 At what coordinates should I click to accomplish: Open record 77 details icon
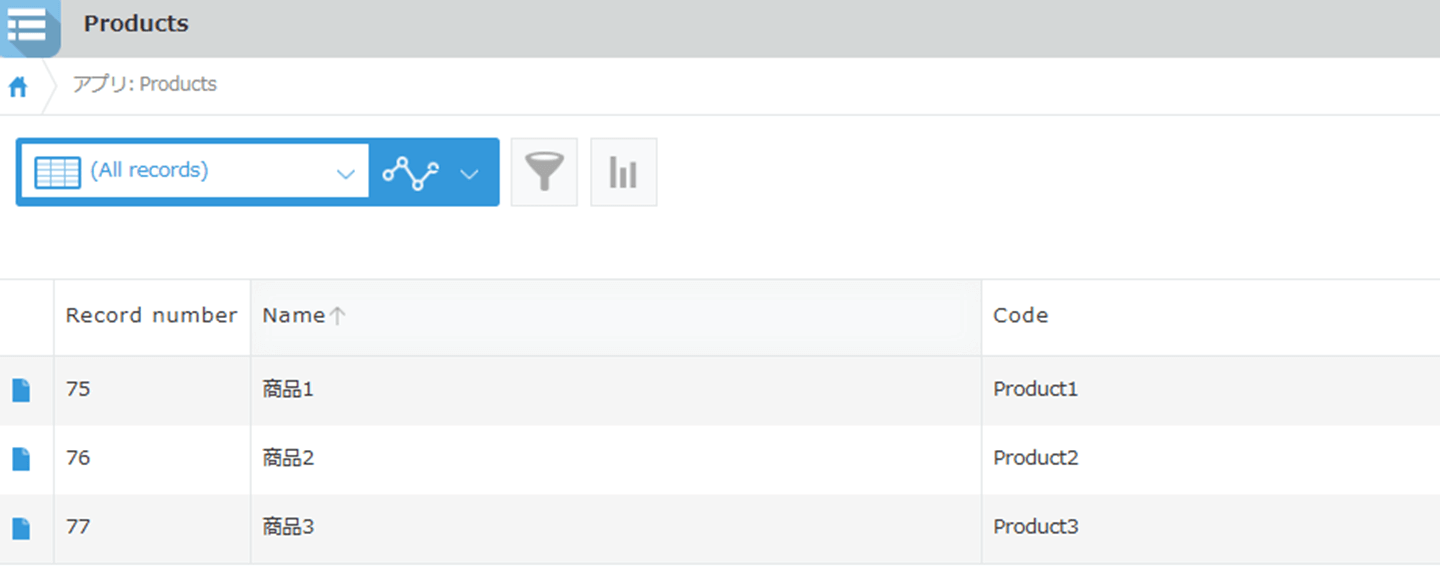[21, 528]
